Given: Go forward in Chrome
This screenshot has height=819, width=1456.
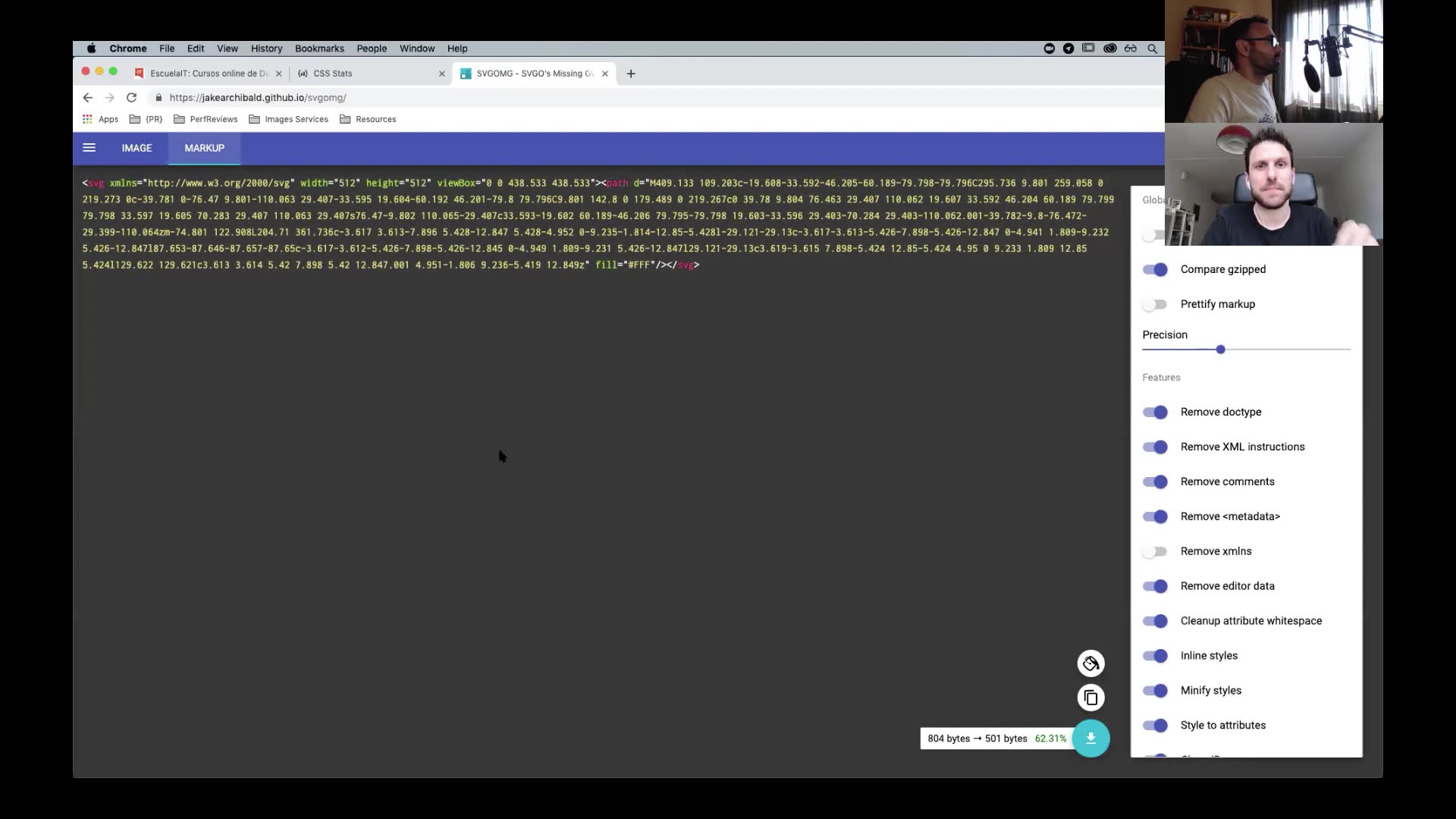Looking at the screenshot, I should tap(109, 98).
